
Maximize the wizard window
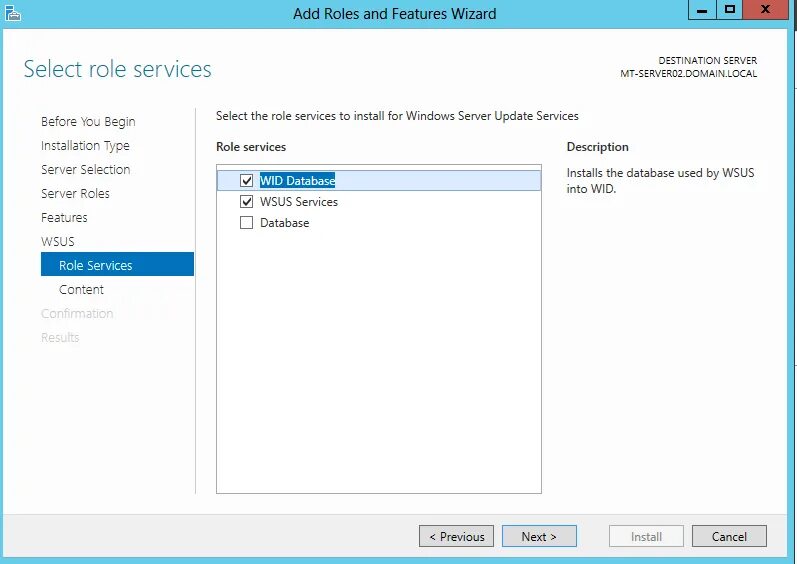pos(730,10)
